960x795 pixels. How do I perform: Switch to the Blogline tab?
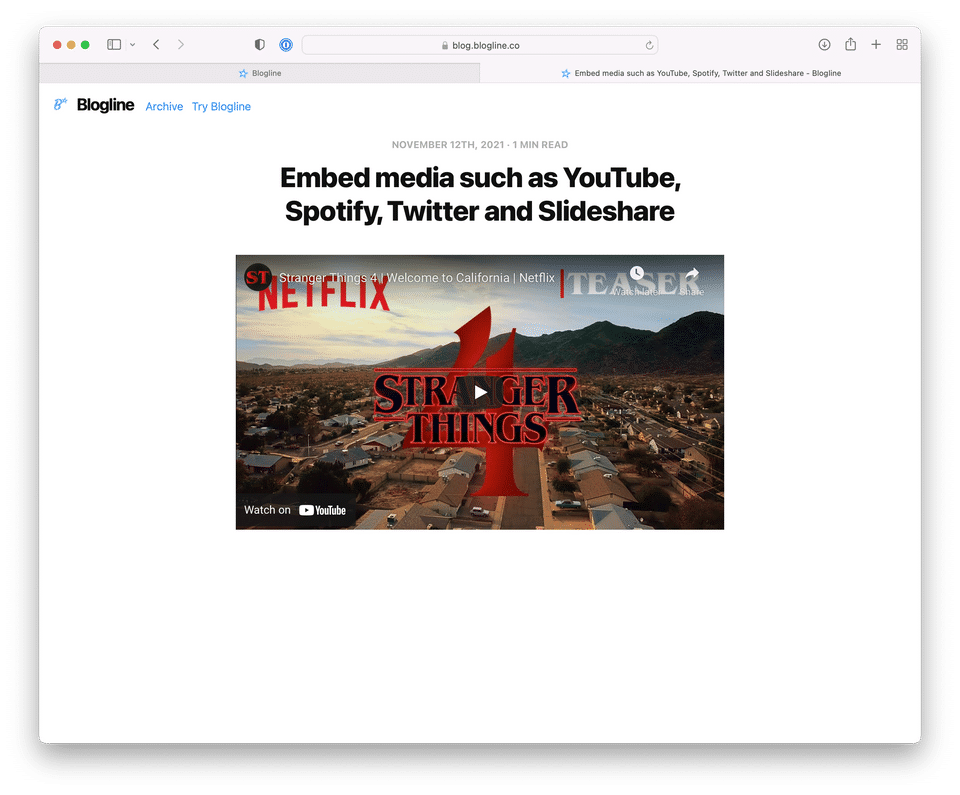(x=260, y=73)
